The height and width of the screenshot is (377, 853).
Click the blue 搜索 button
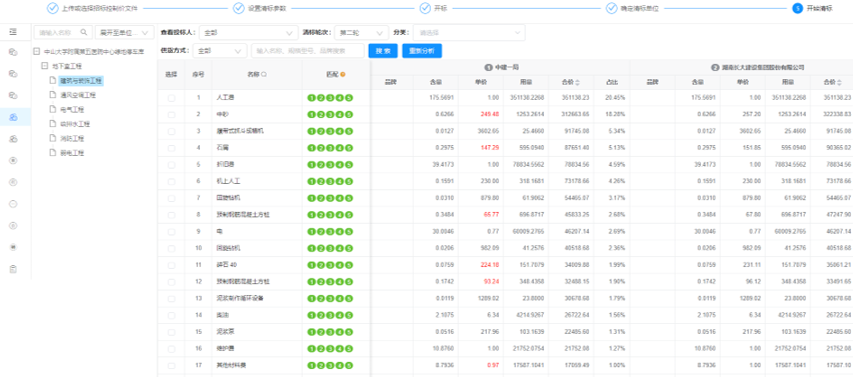(383, 51)
